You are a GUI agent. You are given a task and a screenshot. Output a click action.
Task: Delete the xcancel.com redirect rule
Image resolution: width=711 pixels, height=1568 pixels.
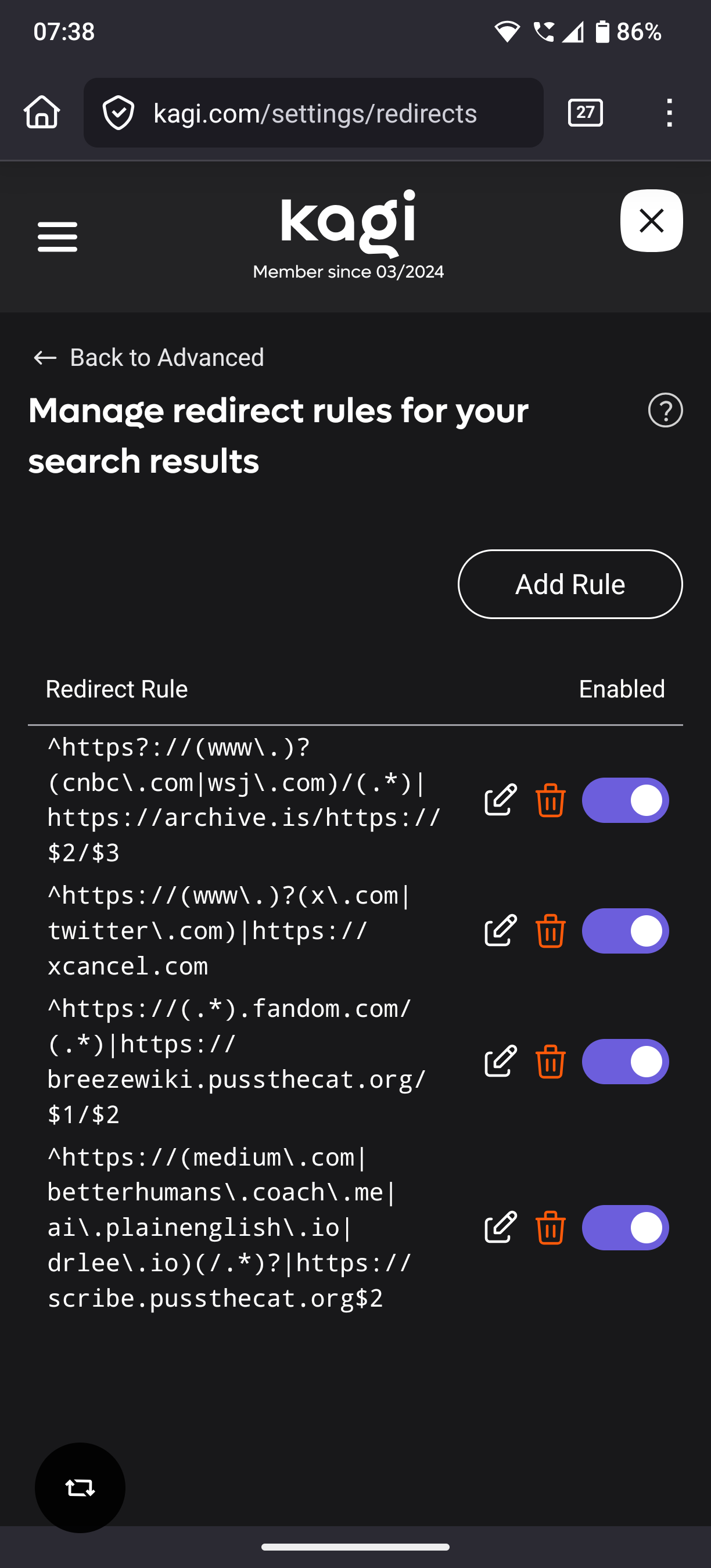[x=550, y=930]
